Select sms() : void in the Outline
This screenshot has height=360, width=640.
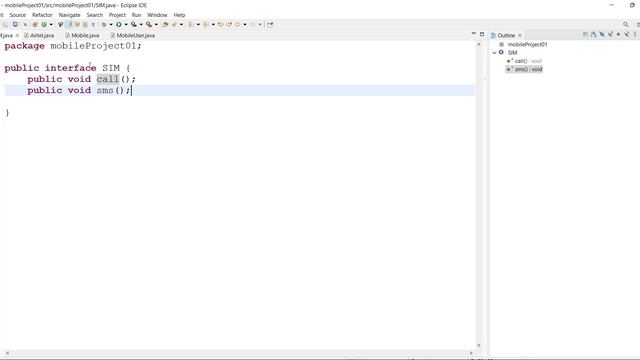click(x=528, y=69)
